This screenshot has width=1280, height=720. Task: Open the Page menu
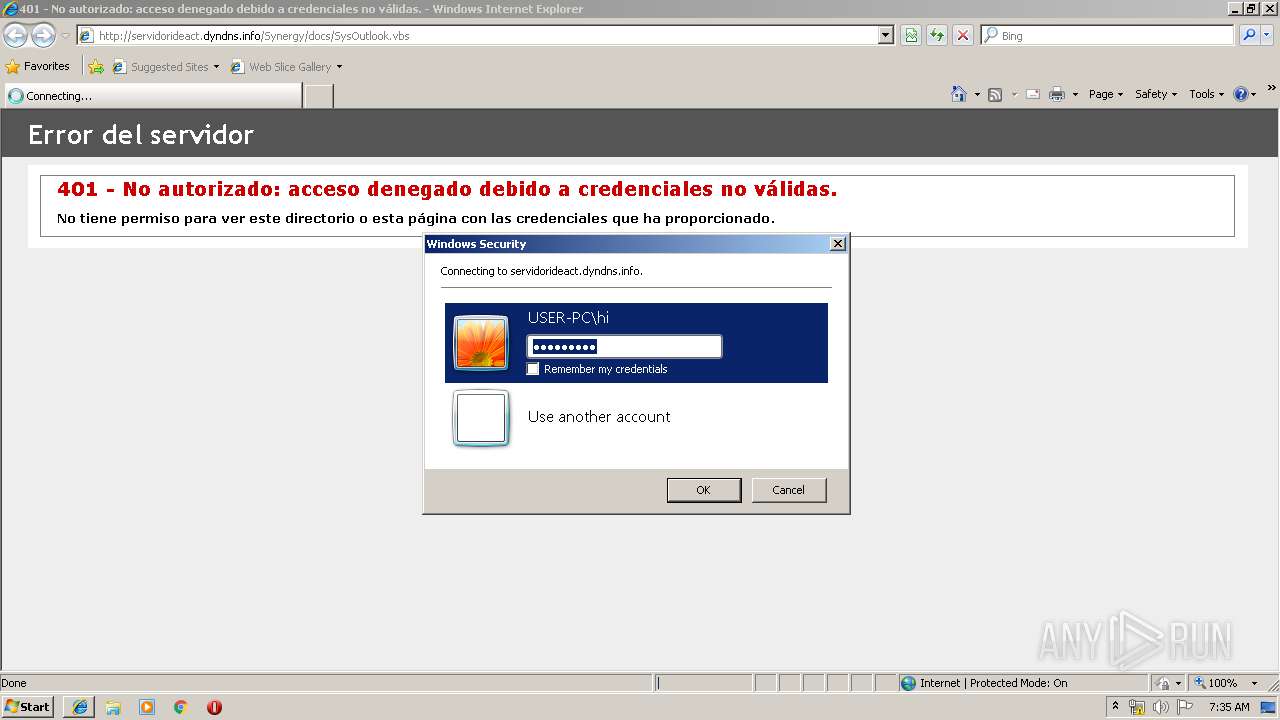[1106, 94]
